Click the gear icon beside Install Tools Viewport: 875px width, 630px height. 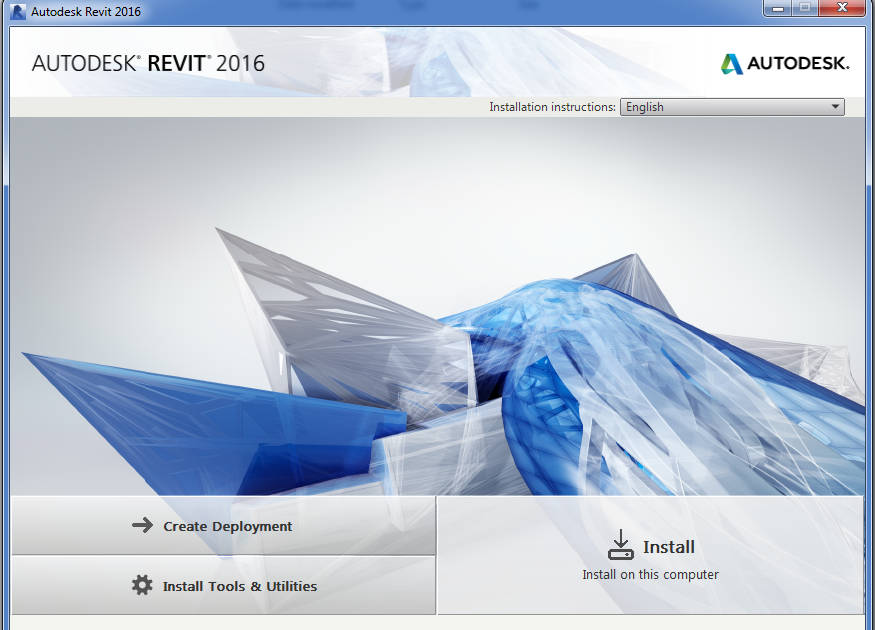coord(142,585)
